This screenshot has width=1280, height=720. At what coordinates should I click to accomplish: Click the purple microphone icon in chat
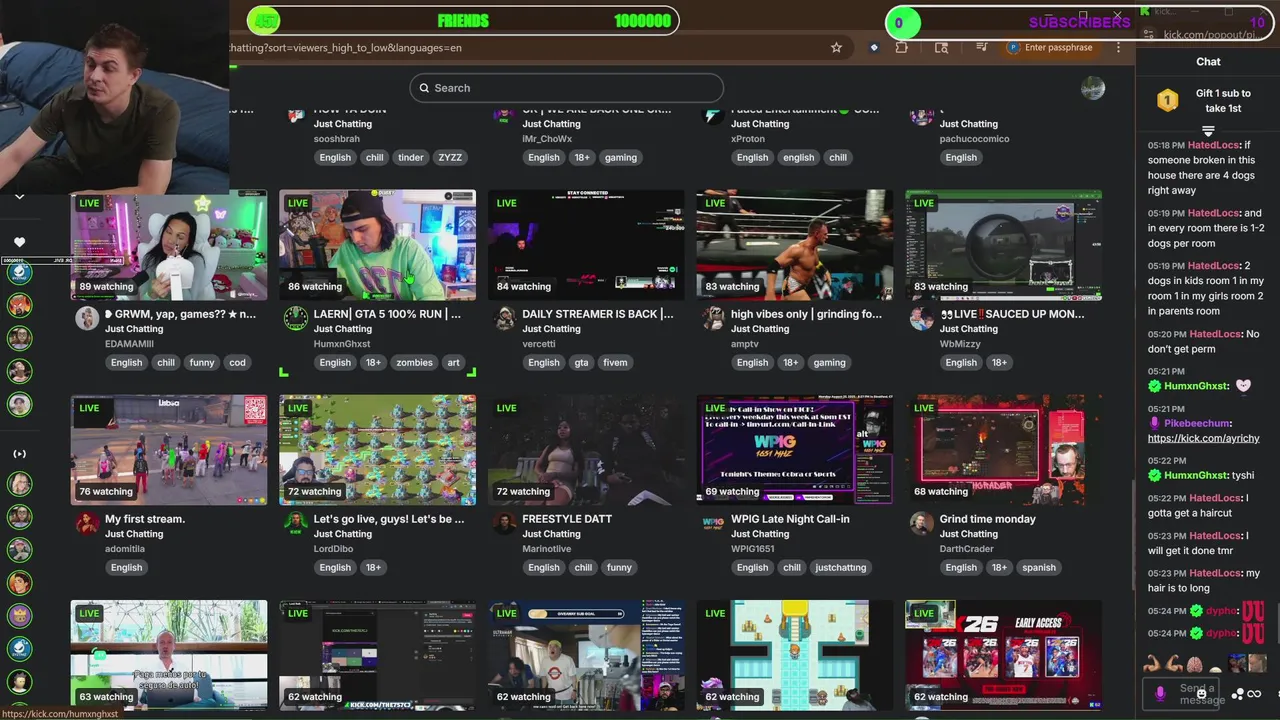pyautogui.click(x=1160, y=693)
